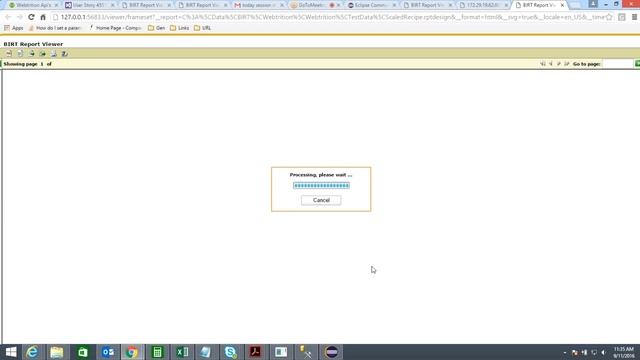Go to the next report page

coord(559,64)
